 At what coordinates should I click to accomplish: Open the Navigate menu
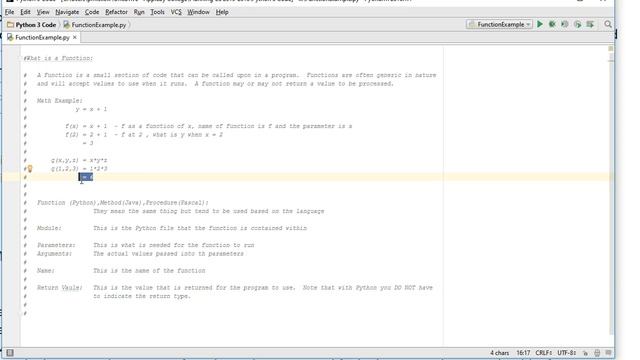coord(67,12)
